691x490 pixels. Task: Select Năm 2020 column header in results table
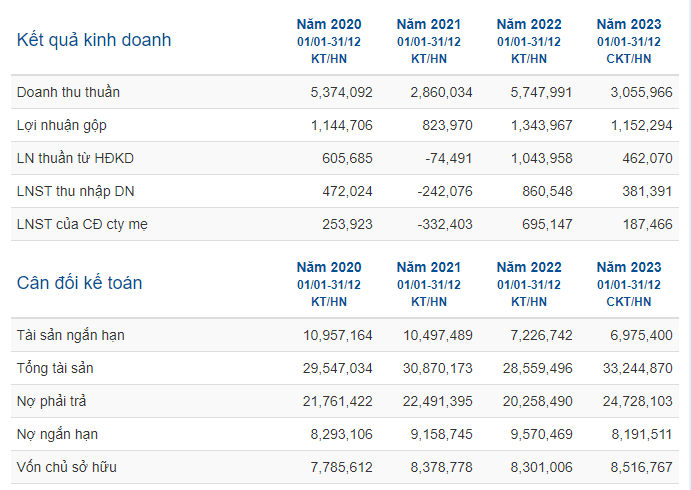[x=329, y=41]
